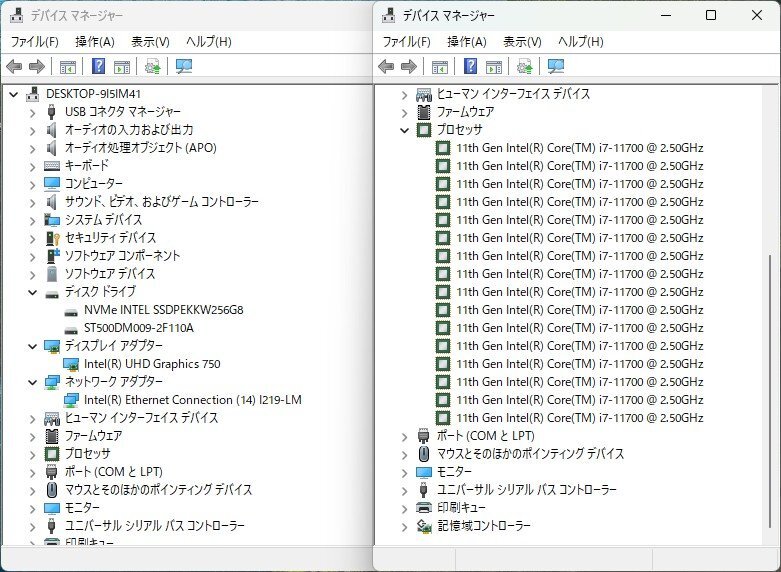Click Update driver icon in left toolbar
Screen dimensions: 781x572
pyautogui.click(x=152, y=66)
